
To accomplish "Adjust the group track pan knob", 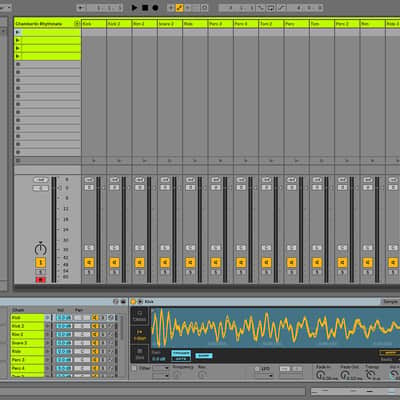I will click(40, 249).
